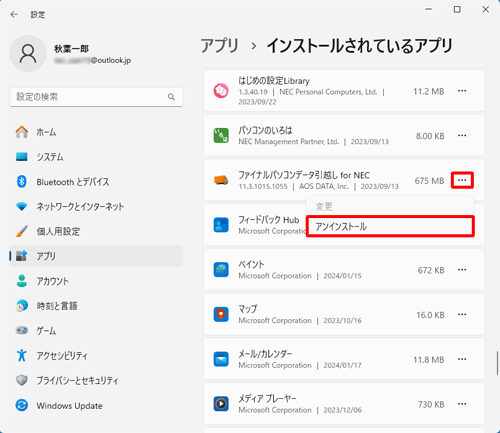The width and height of the screenshot is (500, 433).
Task: Click the 11.8 MB size value
Action: pyautogui.click(x=429, y=360)
